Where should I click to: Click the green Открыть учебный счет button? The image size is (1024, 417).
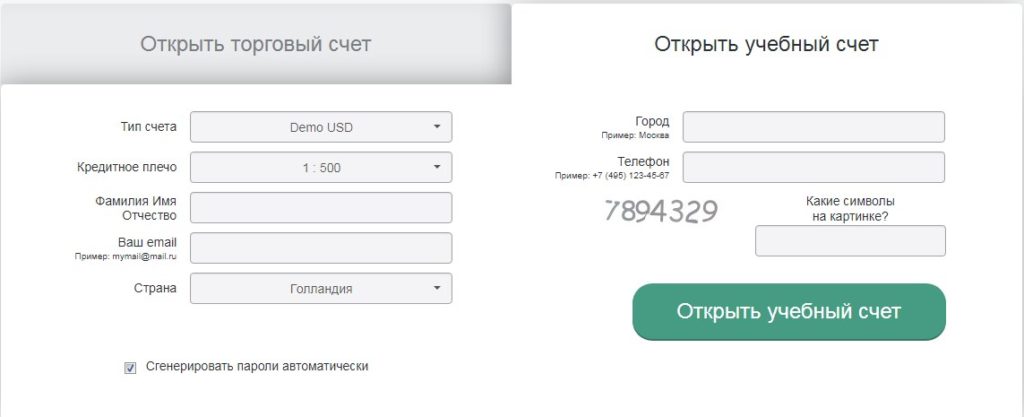coord(789,311)
